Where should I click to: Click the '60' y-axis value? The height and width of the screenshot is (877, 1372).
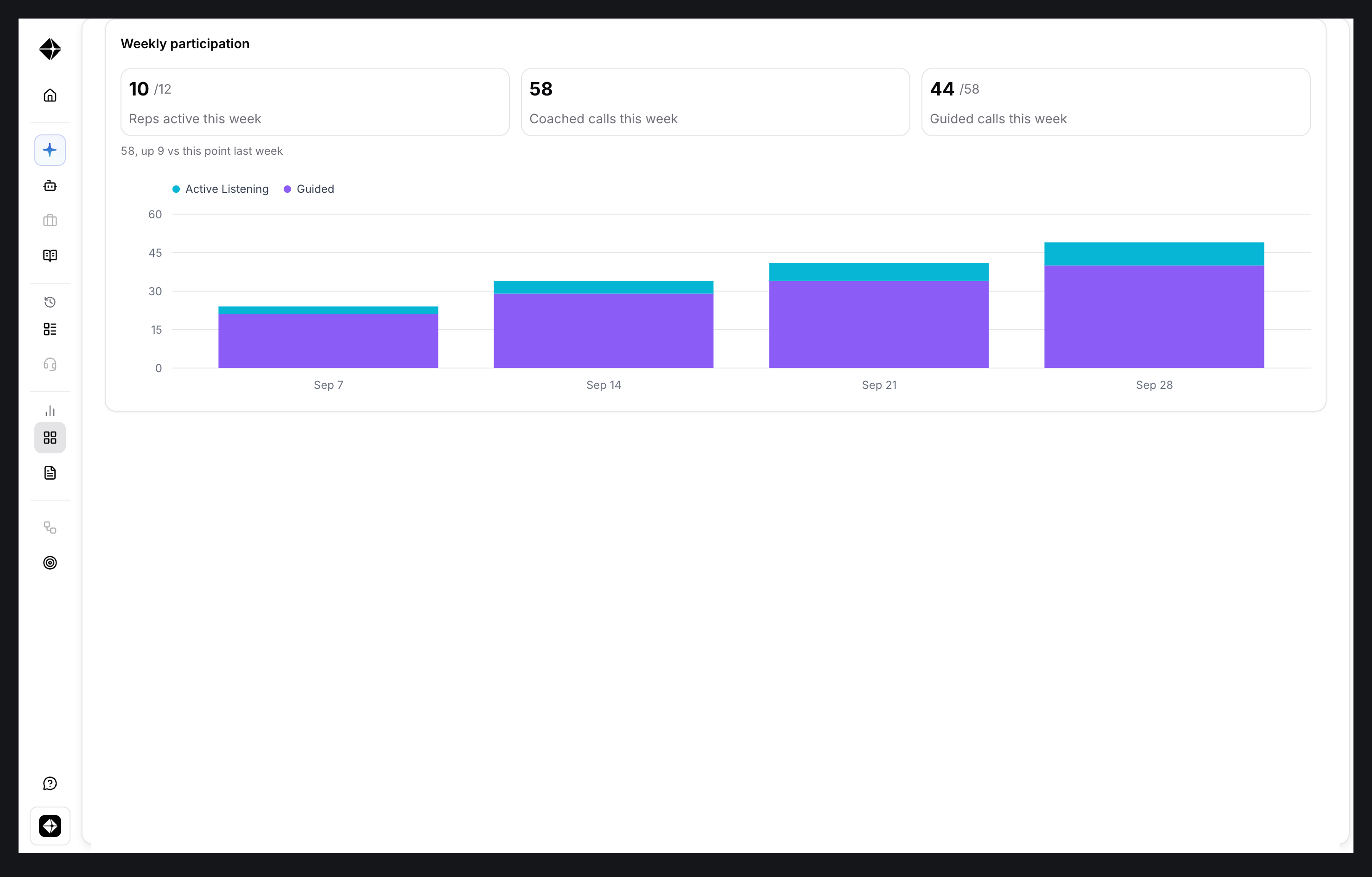tap(155, 214)
